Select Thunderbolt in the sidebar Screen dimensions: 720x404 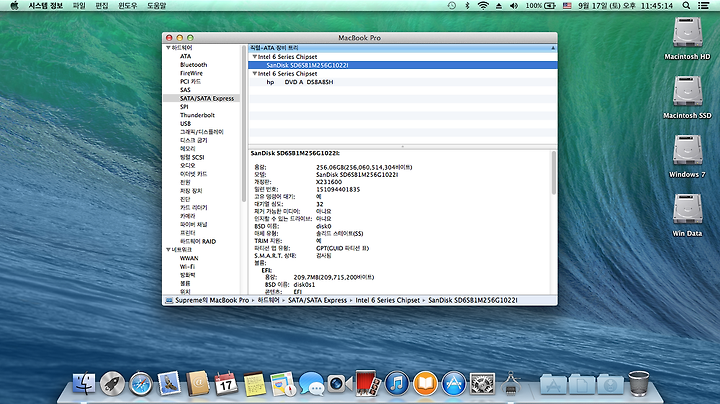[x=197, y=115]
